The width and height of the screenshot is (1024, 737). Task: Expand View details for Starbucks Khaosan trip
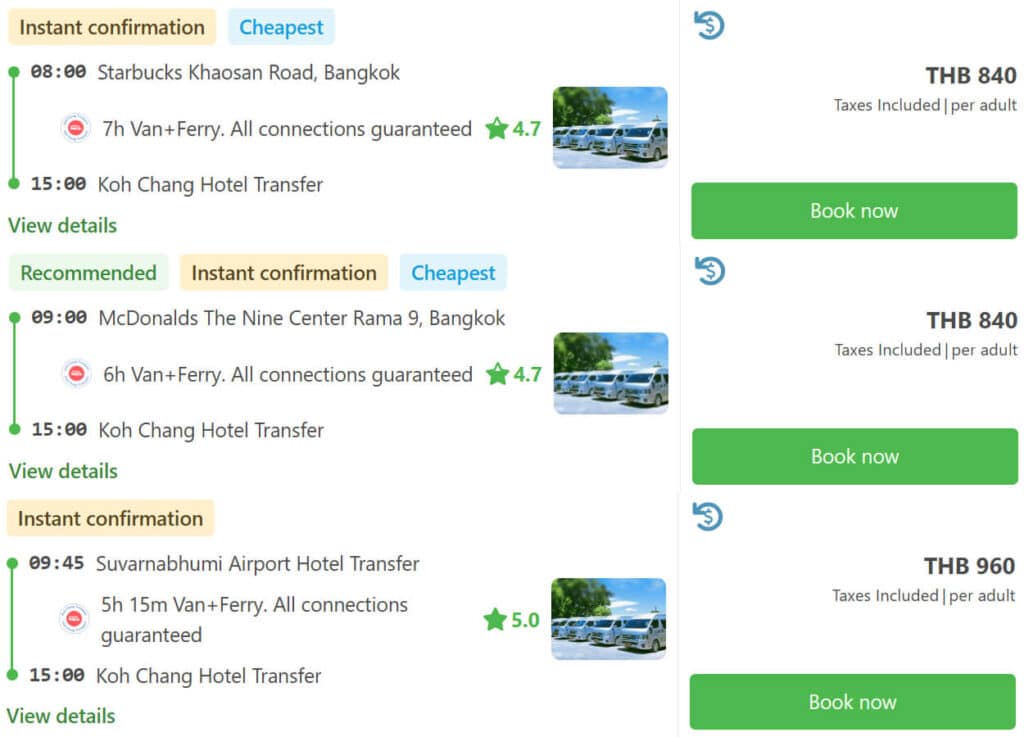click(63, 225)
